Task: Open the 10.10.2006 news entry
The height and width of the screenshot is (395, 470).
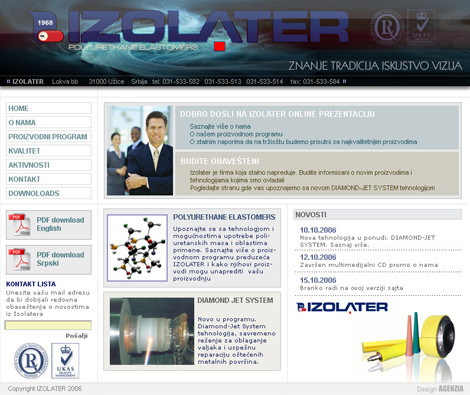Action: click(318, 230)
